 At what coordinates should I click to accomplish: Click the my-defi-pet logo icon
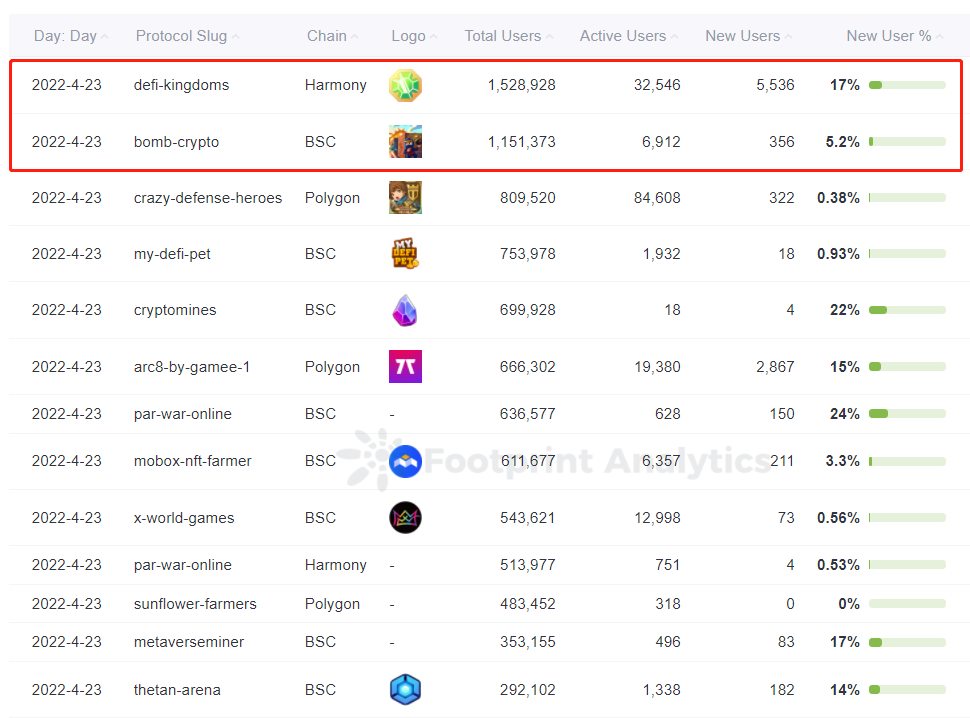coord(405,254)
